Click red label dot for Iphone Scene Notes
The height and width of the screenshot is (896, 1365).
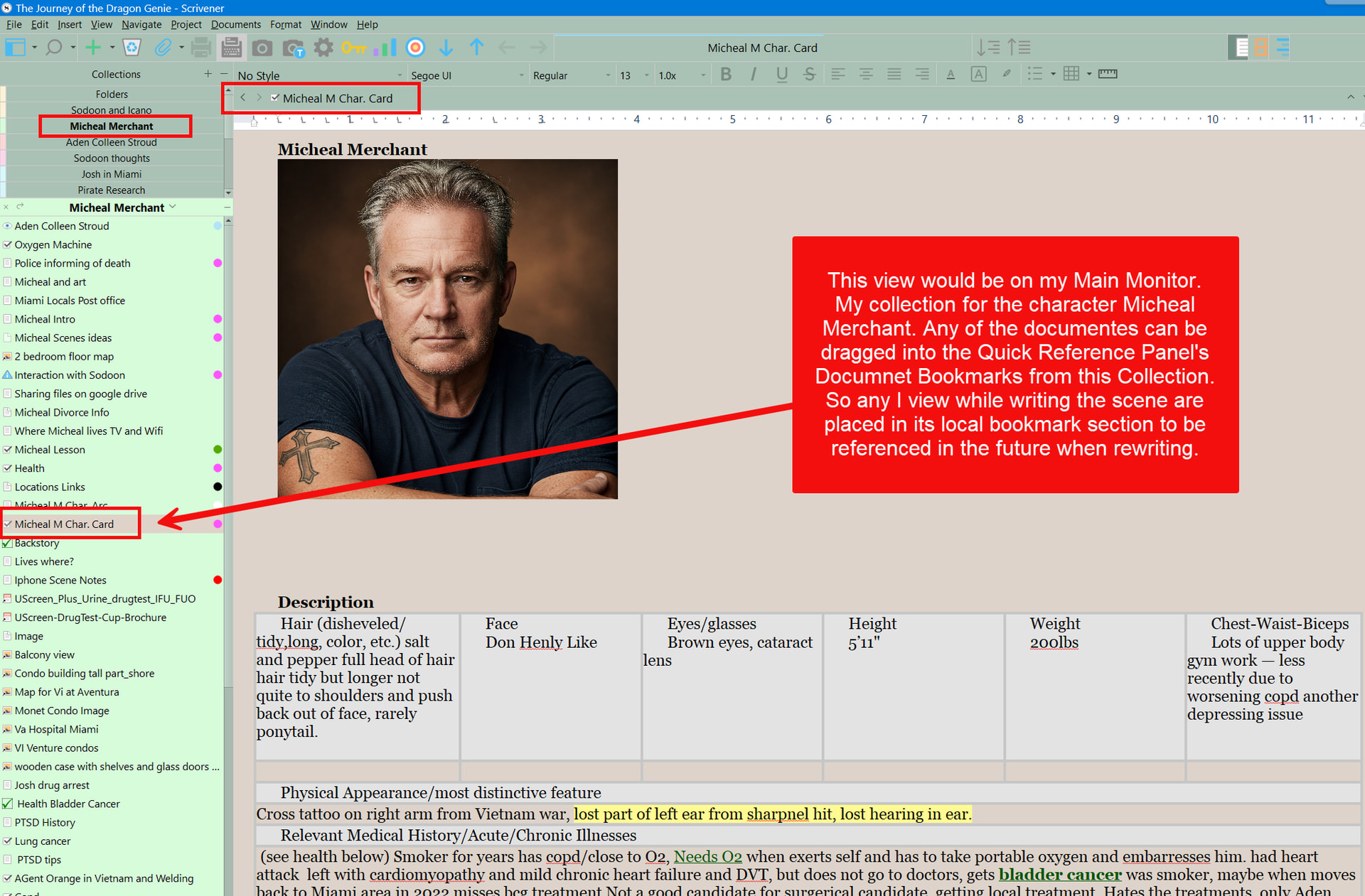[x=218, y=580]
